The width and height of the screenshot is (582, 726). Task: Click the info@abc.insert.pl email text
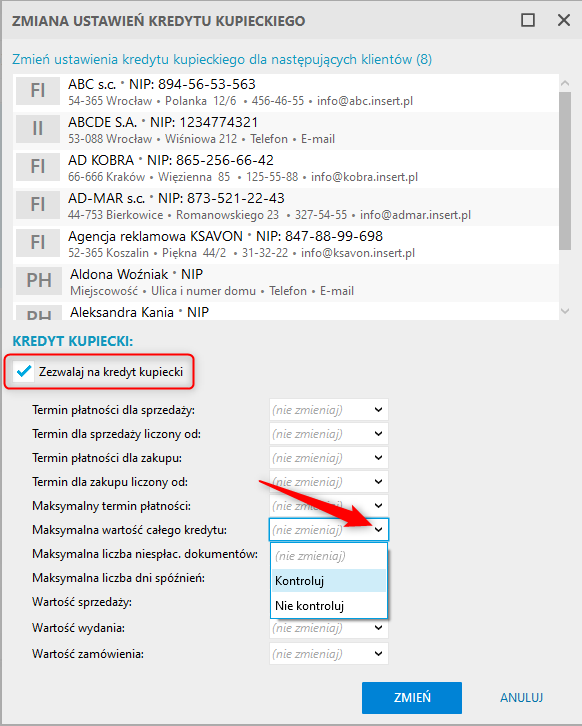pyautogui.click(x=365, y=101)
